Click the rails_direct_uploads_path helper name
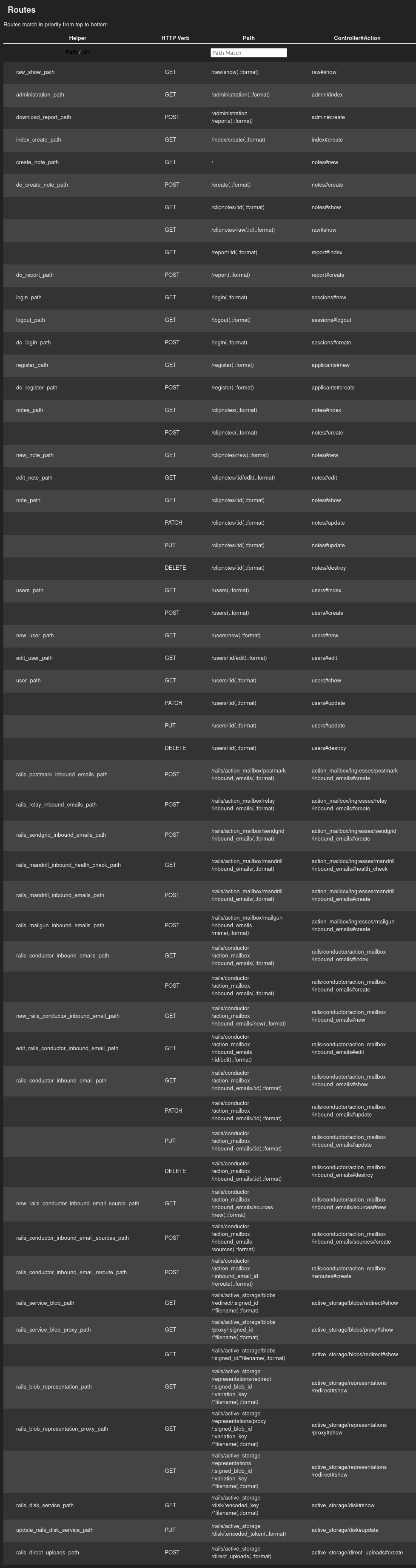 point(48,1552)
